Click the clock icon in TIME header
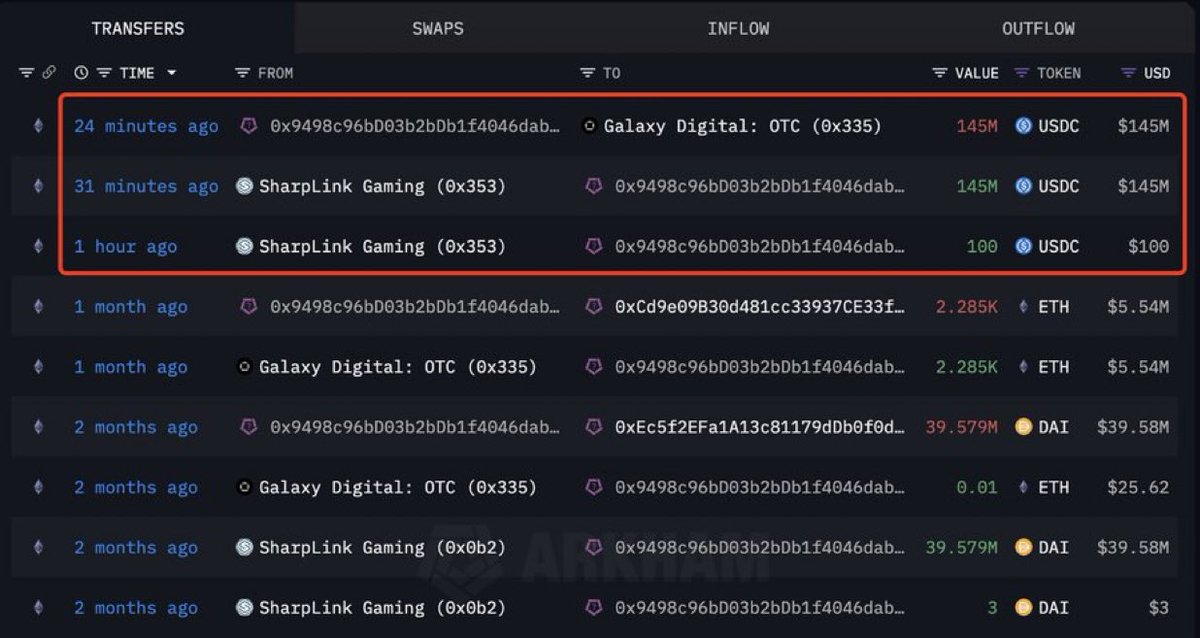Screen dimensions: 1200x638 pos(81,73)
